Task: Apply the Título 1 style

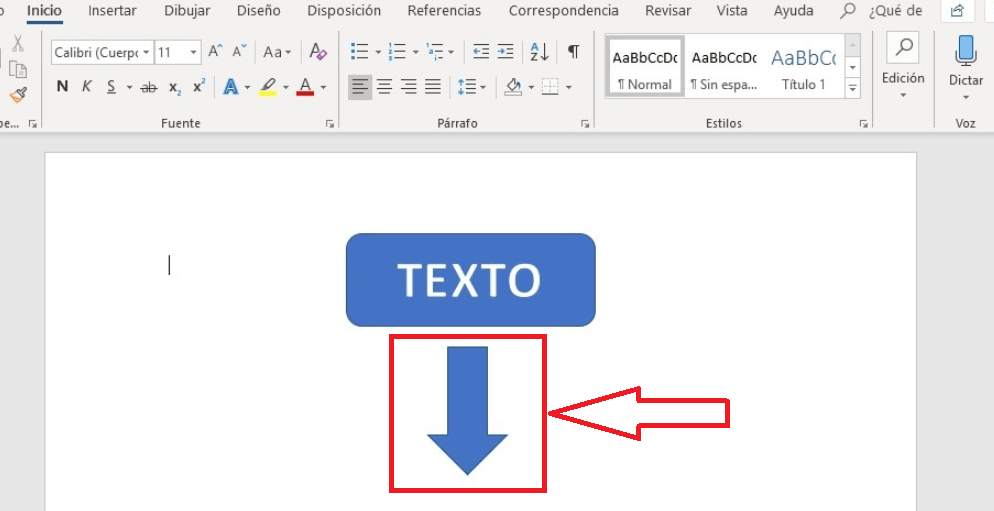Action: point(804,66)
